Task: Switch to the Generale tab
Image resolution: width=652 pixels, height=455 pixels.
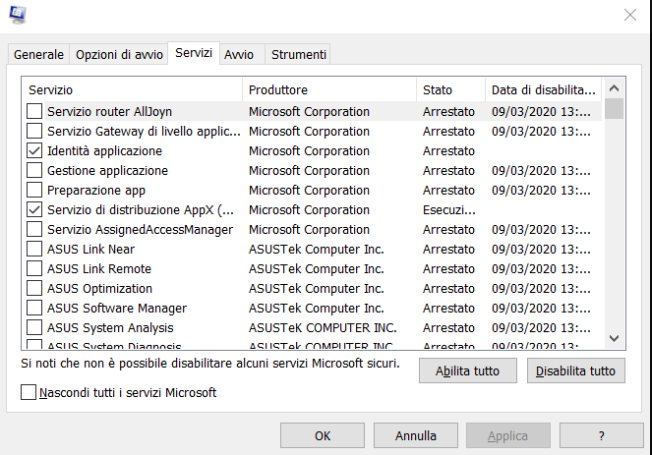Action: 39,54
